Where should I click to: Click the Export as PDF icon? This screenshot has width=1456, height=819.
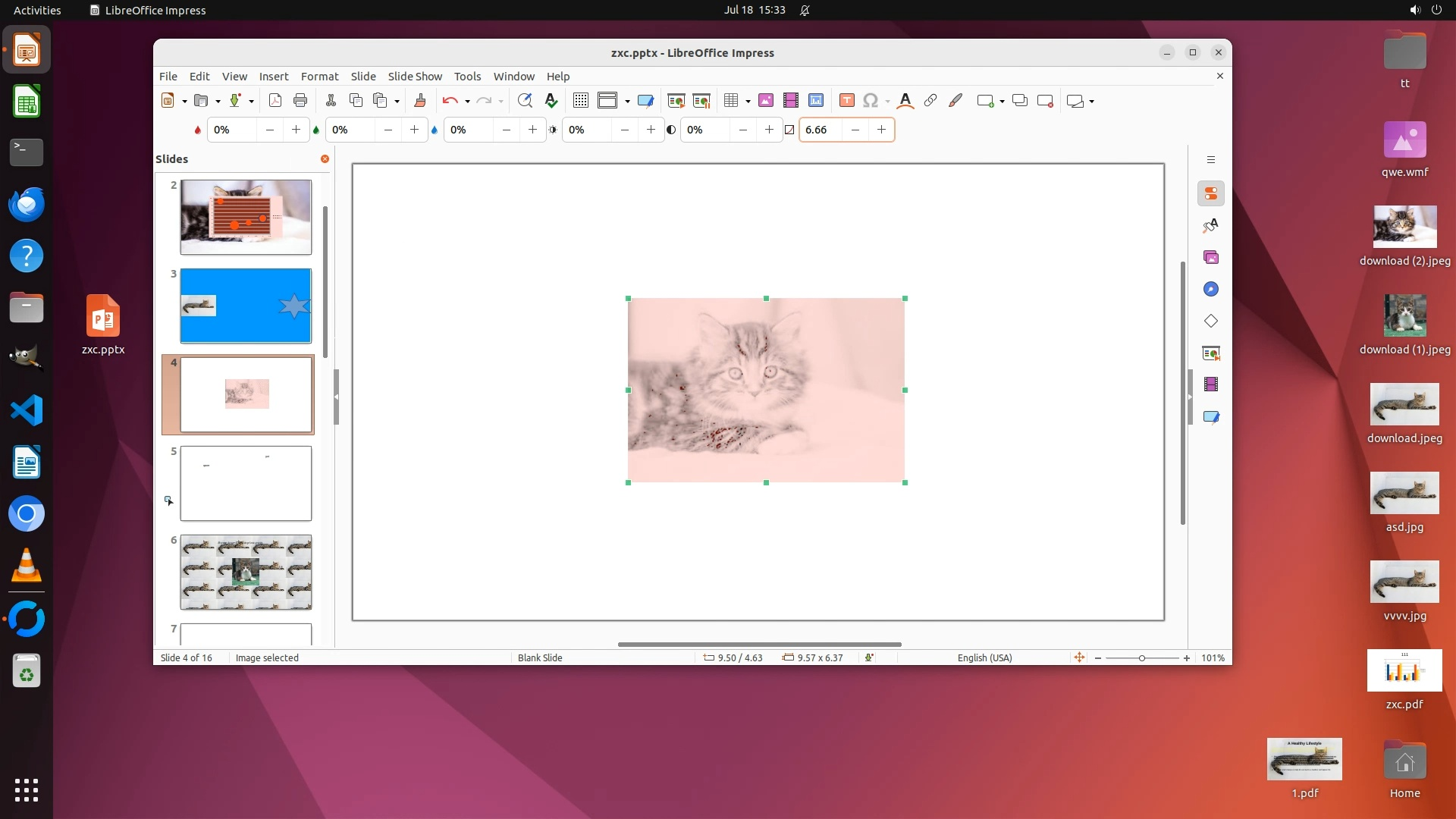pos(275,101)
